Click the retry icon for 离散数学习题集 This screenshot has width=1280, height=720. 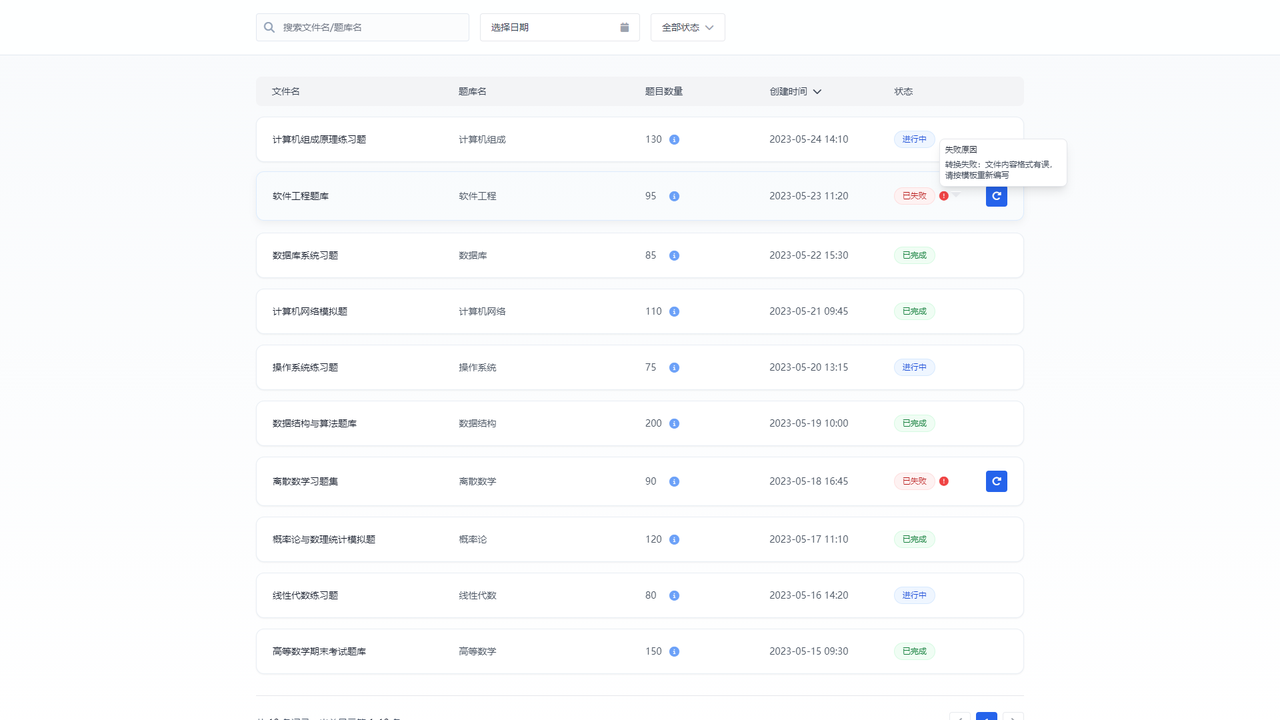pos(996,481)
